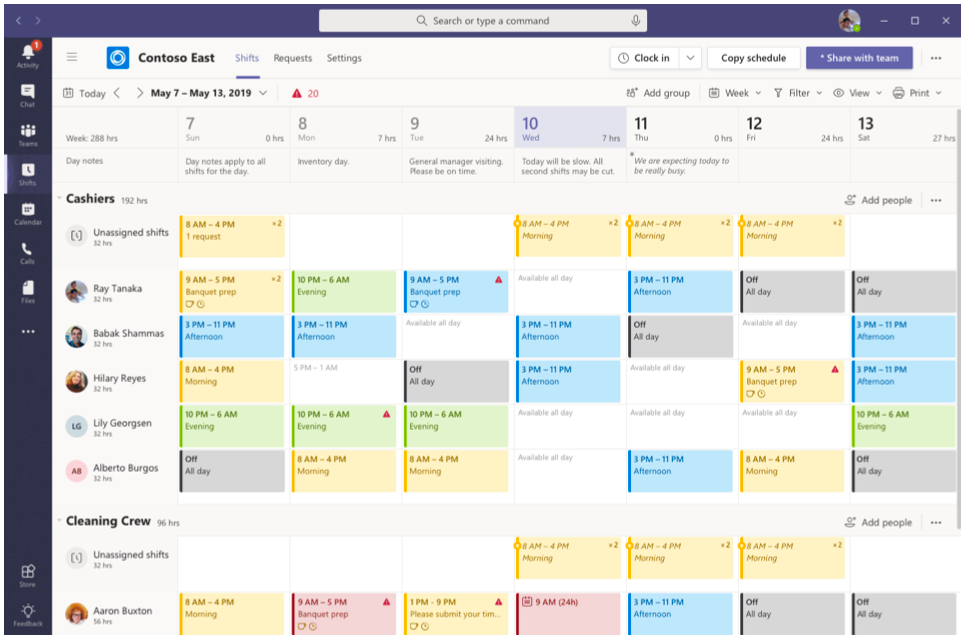This screenshot has width=963, height=638.
Task: Open the Calendar app in sidebar
Action: click(x=28, y=214)
